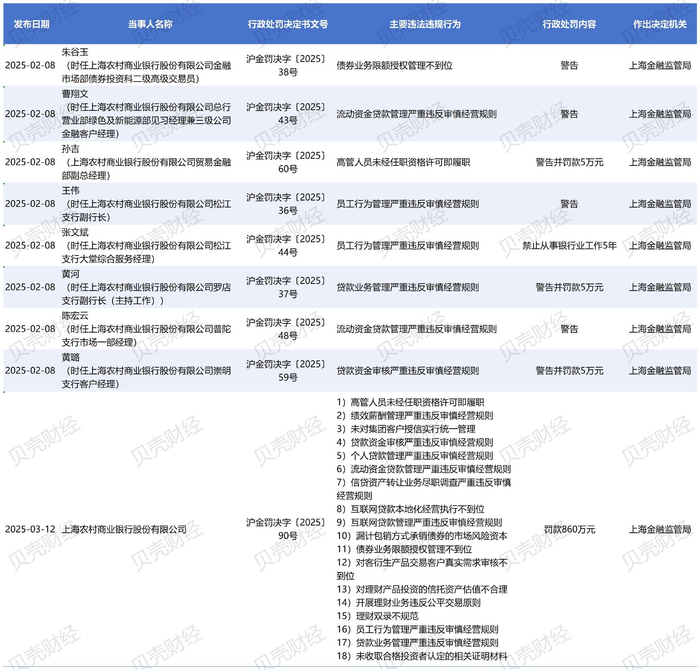
Task: Click the date 2025-03-12
Action: 30,529
